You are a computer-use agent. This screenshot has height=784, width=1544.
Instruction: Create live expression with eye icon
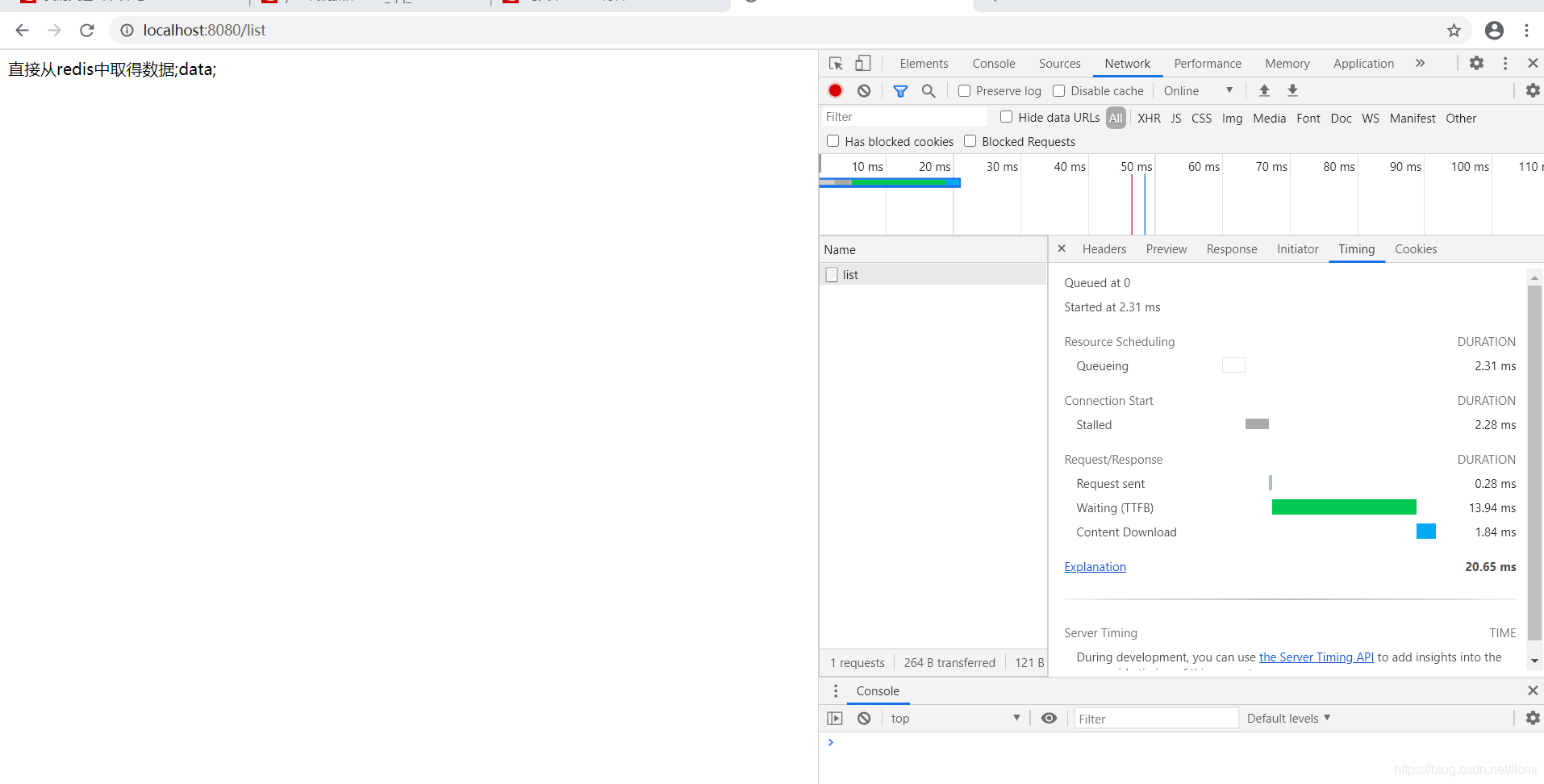click(1049, 718)
